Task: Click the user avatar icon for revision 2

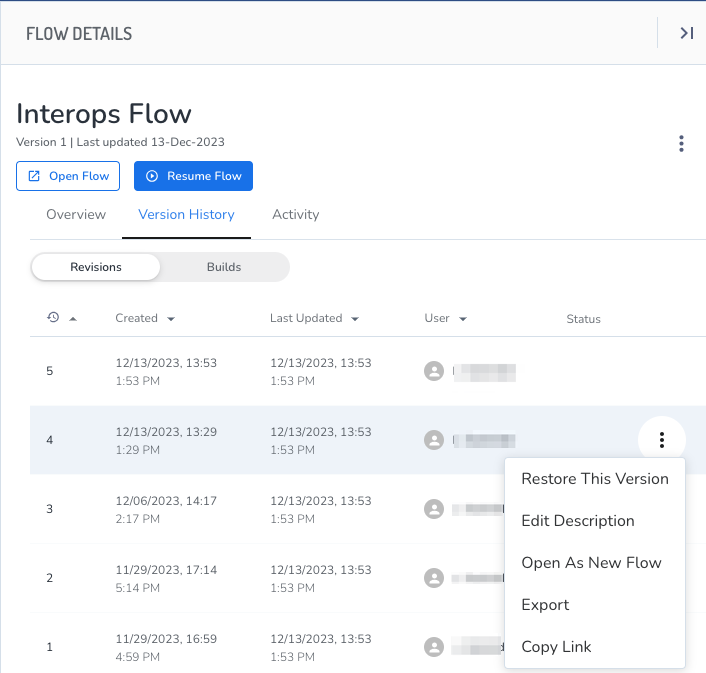Action: coord(434,578)
